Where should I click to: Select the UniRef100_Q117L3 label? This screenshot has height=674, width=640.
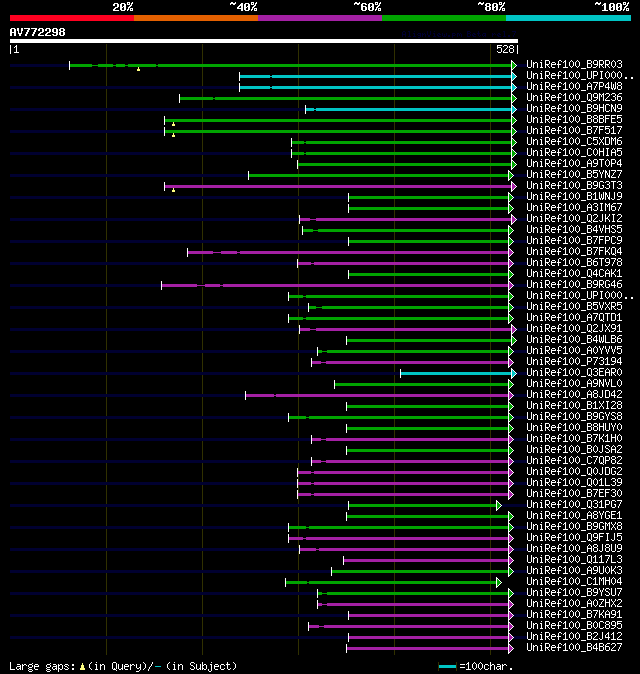click(574, 560)
